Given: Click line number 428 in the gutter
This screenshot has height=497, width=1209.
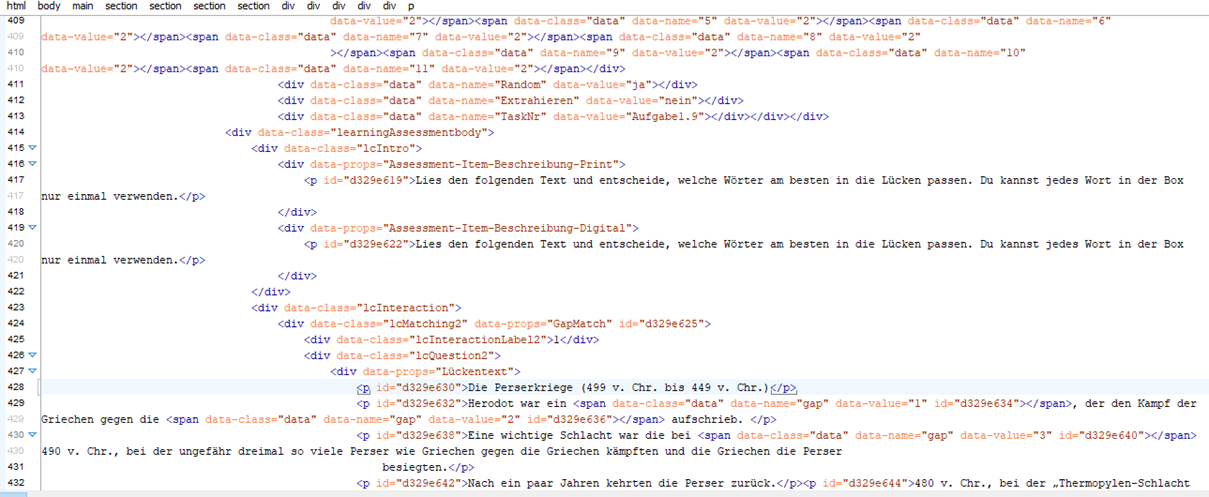Looking at the screenshot, I should [x=15, y=387].
